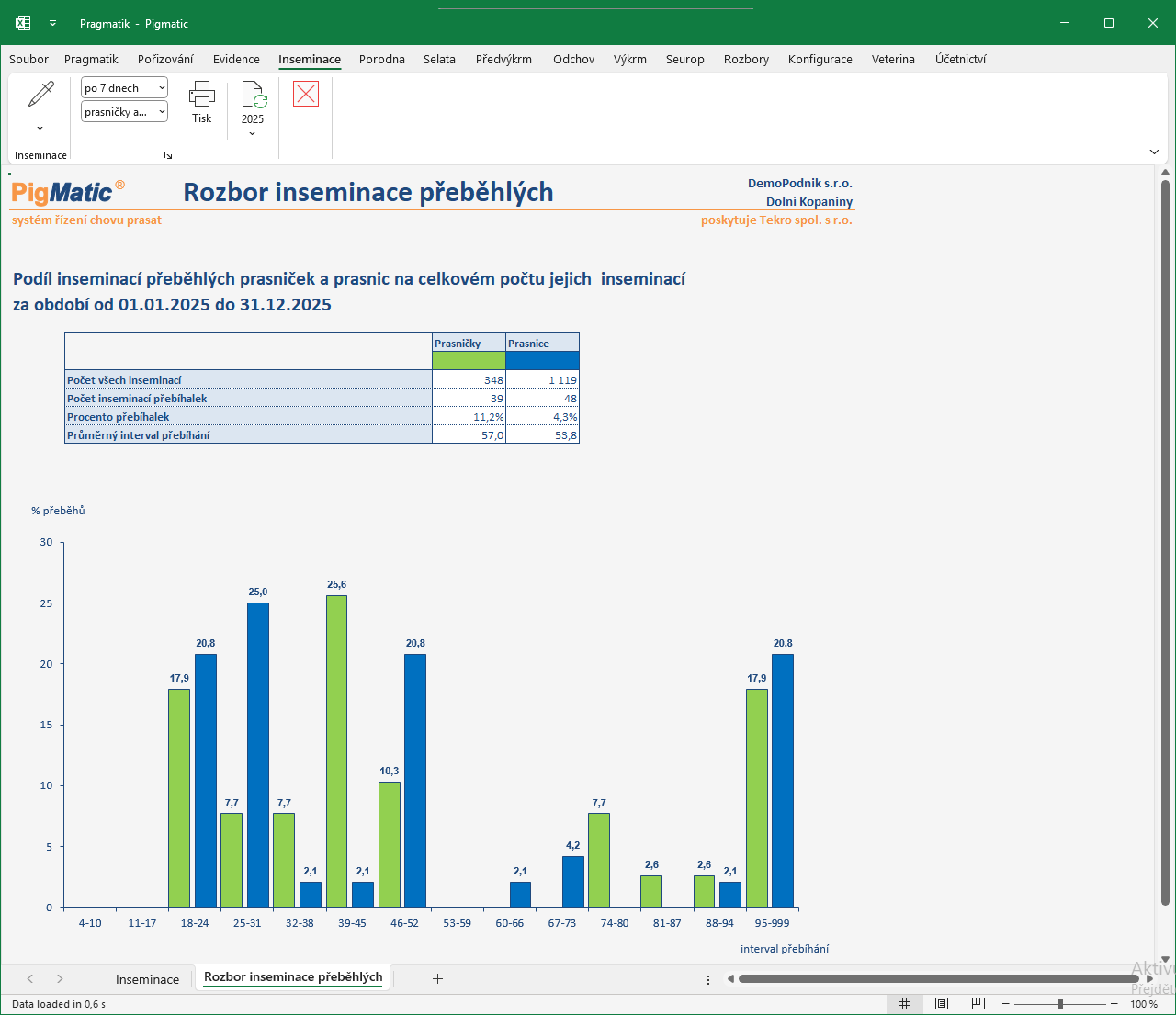Screen dimensions: 1176x1015
Task: Switch to Page Break Preview view
Action: (978, 1004)
